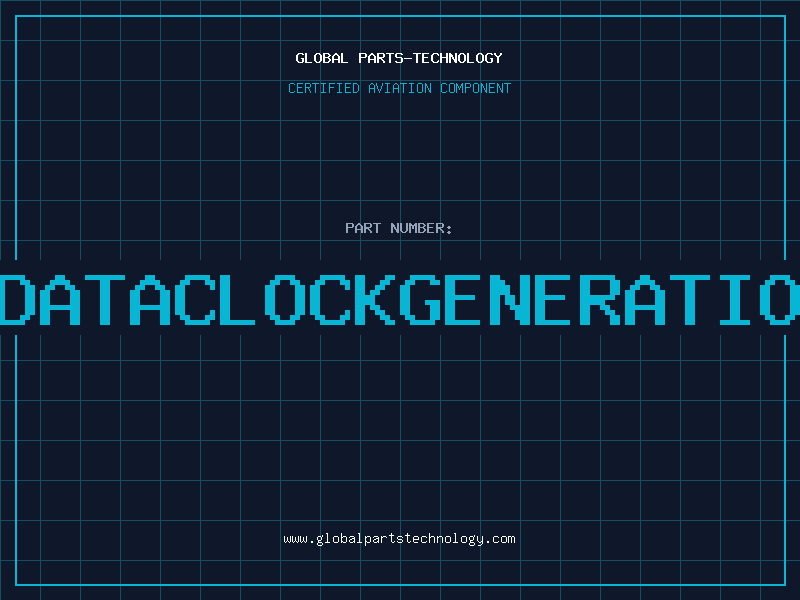Click the large DATACLOCKGENERATIO part number text
Screen dimensions: 800x600
click(x=400, y=299)
